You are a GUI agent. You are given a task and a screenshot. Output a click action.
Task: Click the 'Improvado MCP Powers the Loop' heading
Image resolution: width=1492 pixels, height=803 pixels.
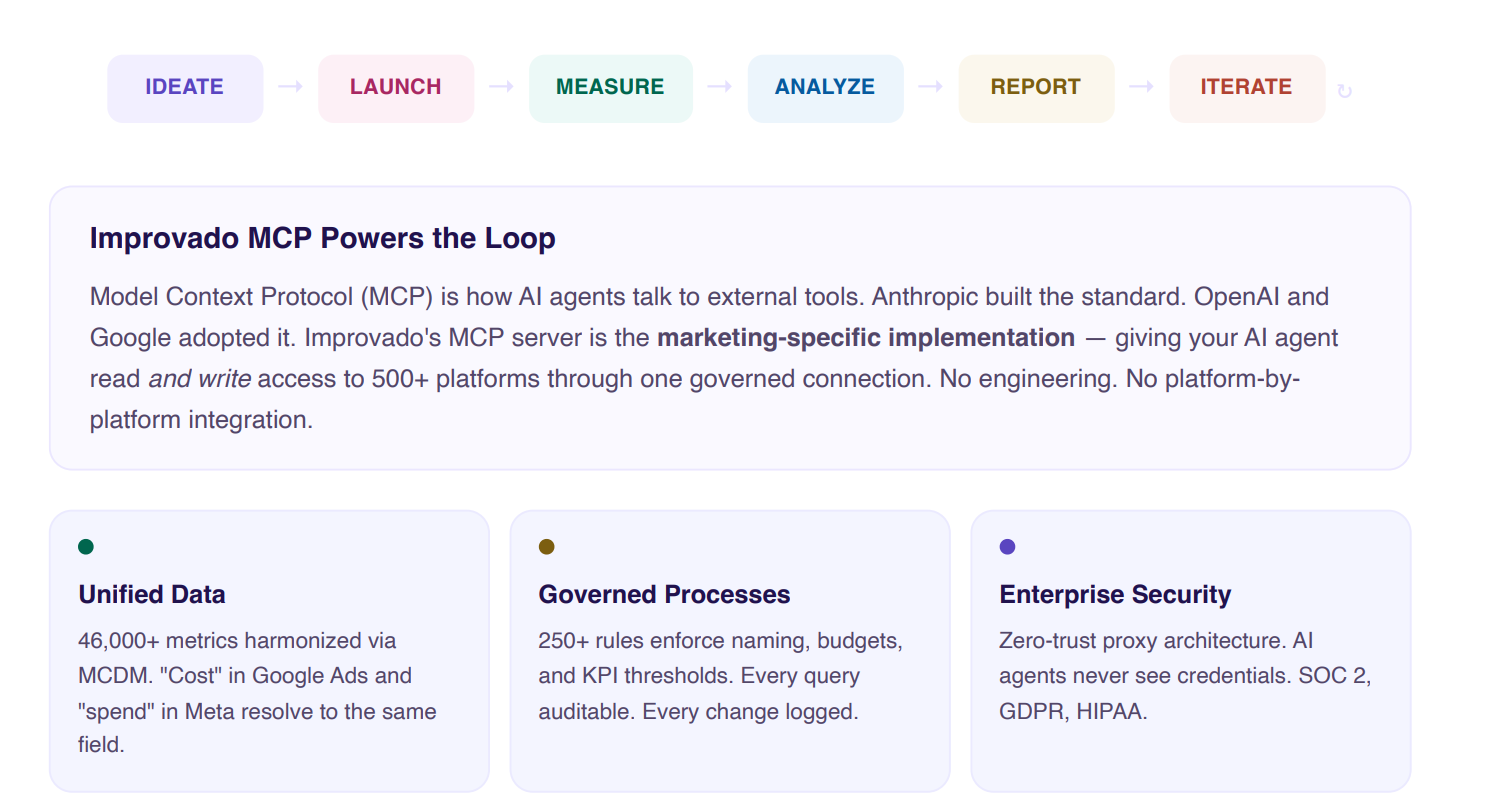pos(322,239)
